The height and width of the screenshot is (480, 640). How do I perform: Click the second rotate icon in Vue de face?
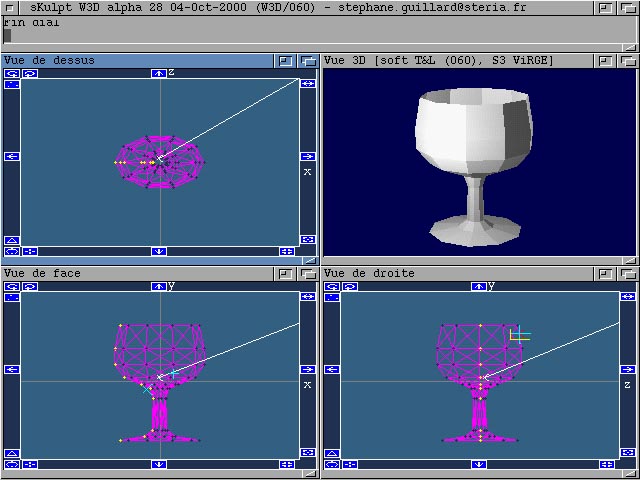pyautogui.click(x=30, y=287)
